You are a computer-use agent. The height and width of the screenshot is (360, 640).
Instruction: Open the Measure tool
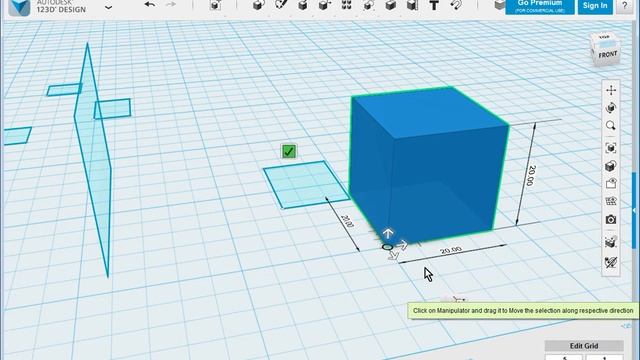click(412, 5)
